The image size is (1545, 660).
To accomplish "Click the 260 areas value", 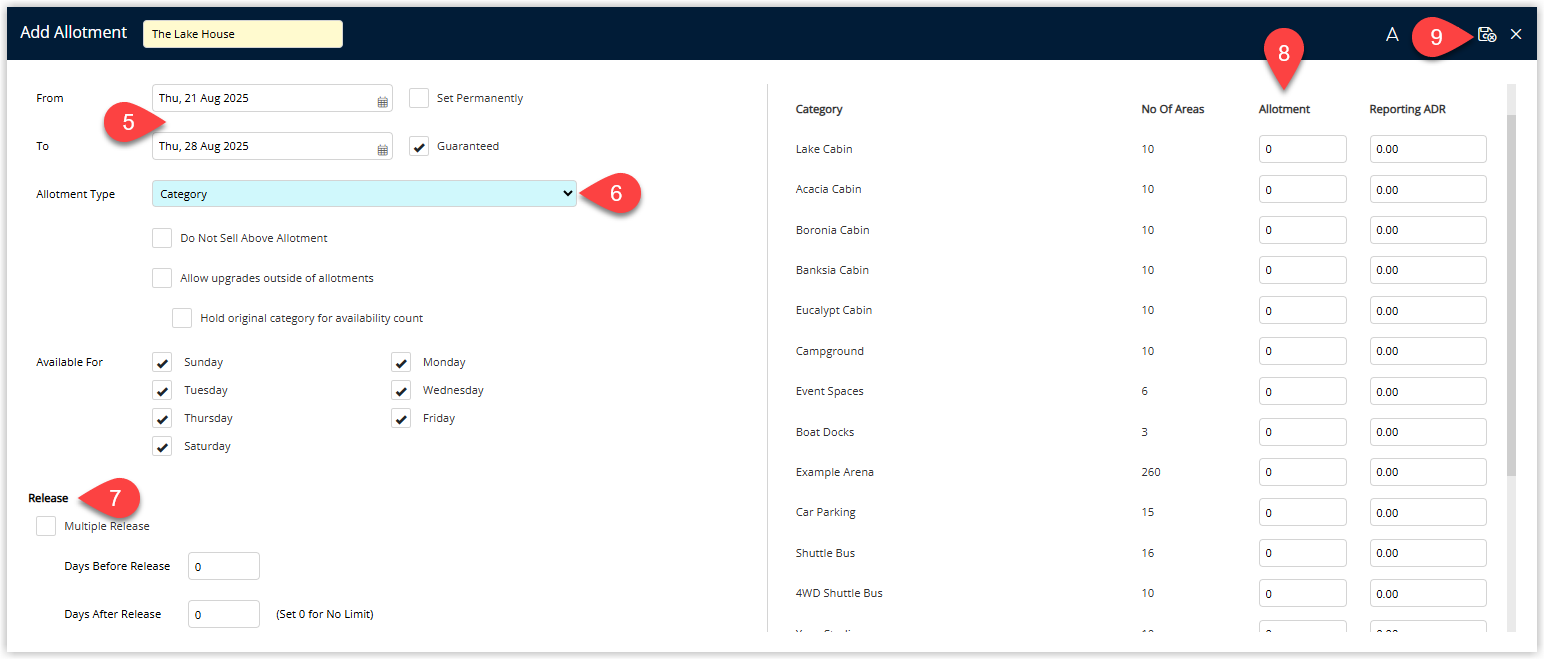I will [1151, 472].
